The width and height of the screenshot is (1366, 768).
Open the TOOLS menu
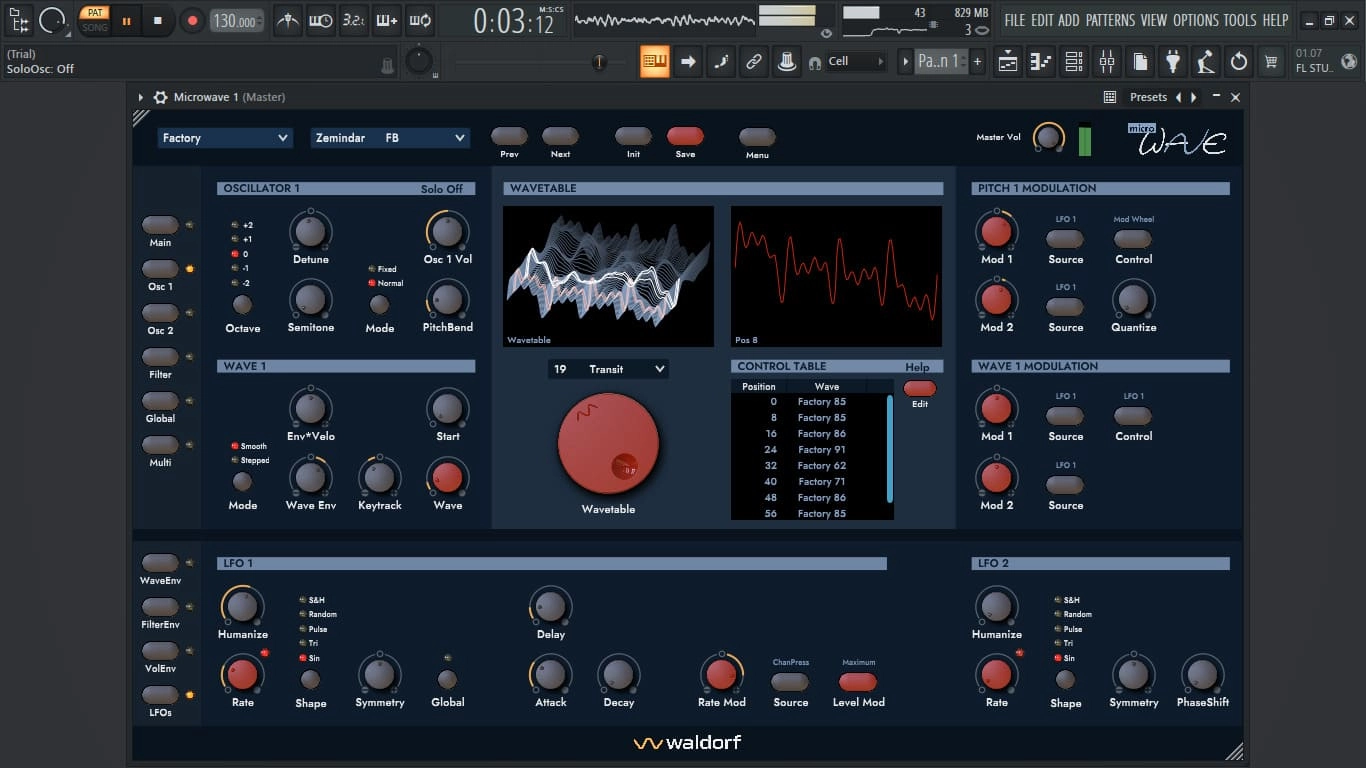[x=1240, y=20]
